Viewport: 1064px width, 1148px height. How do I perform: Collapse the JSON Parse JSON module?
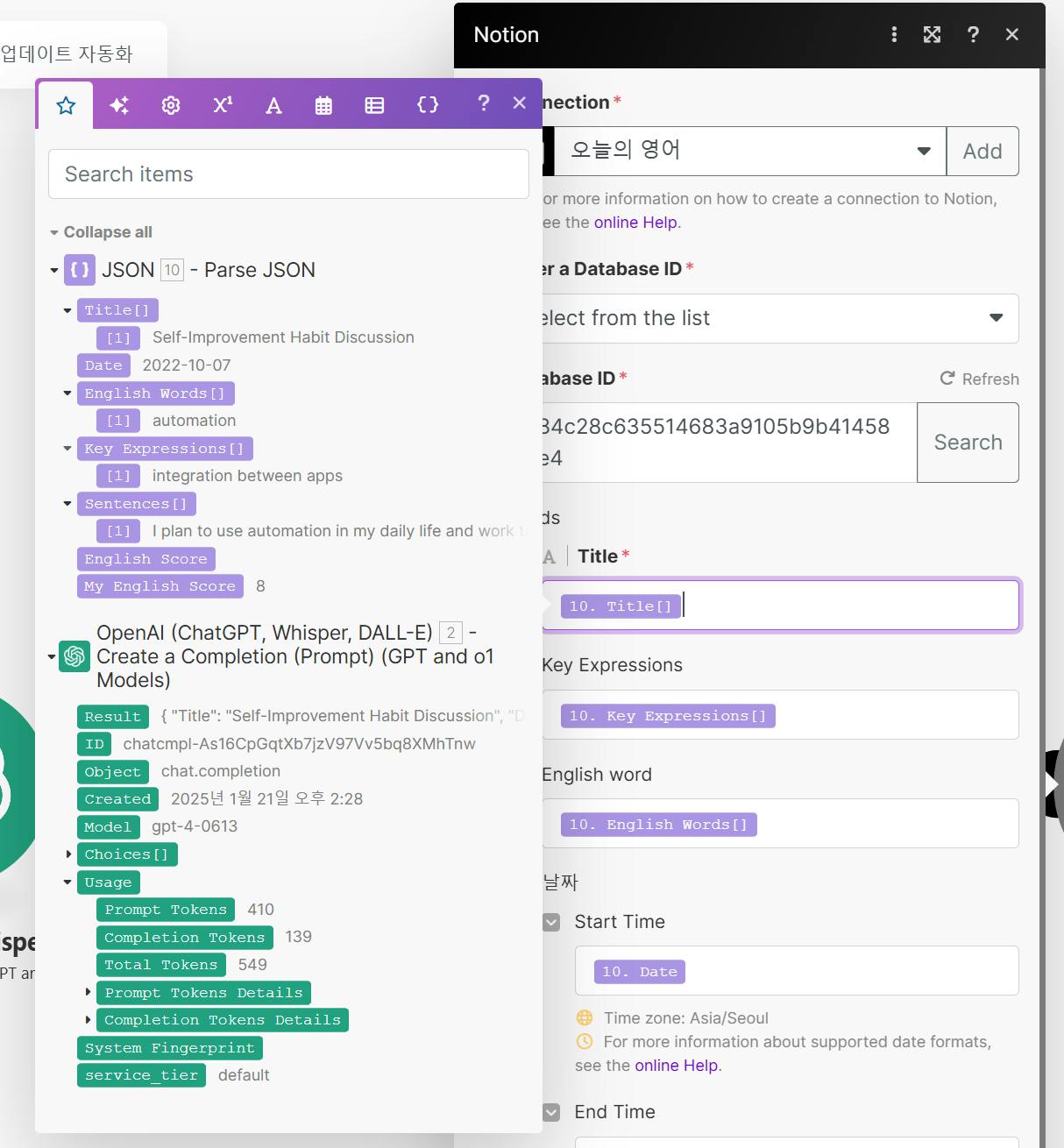pyautogui.click(x=54, y=271)
